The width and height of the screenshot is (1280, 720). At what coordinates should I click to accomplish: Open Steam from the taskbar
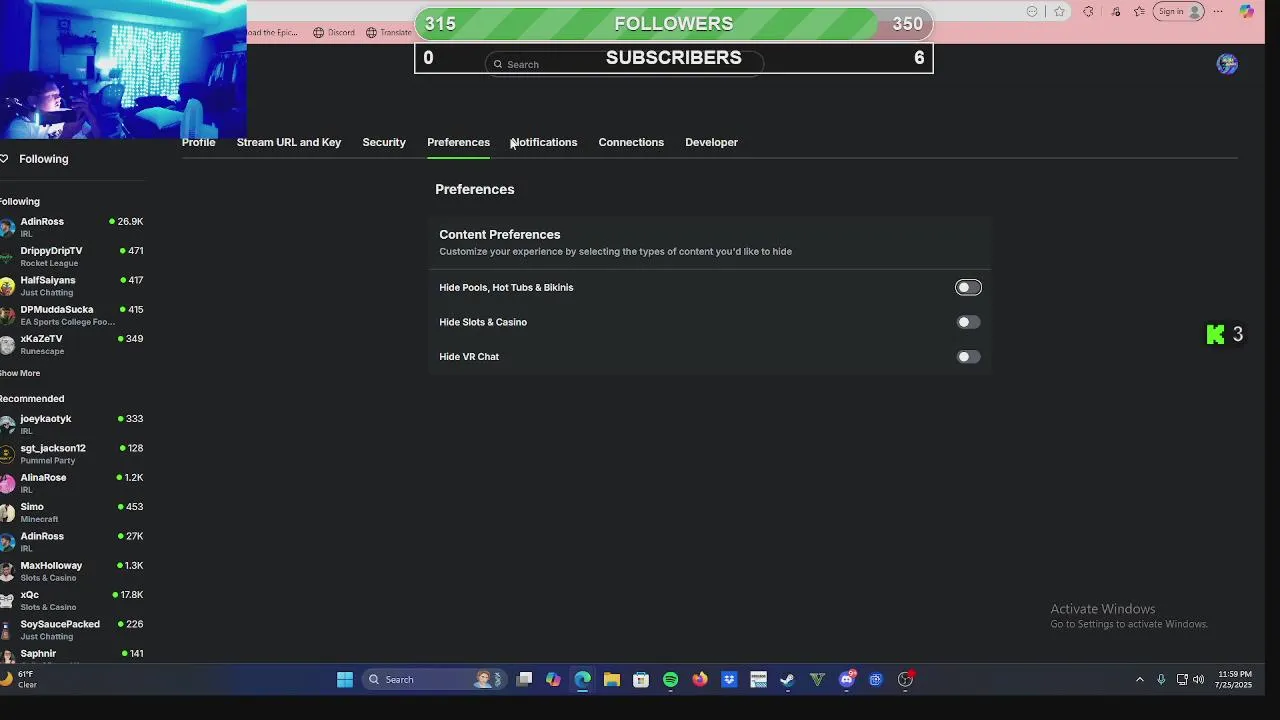[x=788, y=680]
